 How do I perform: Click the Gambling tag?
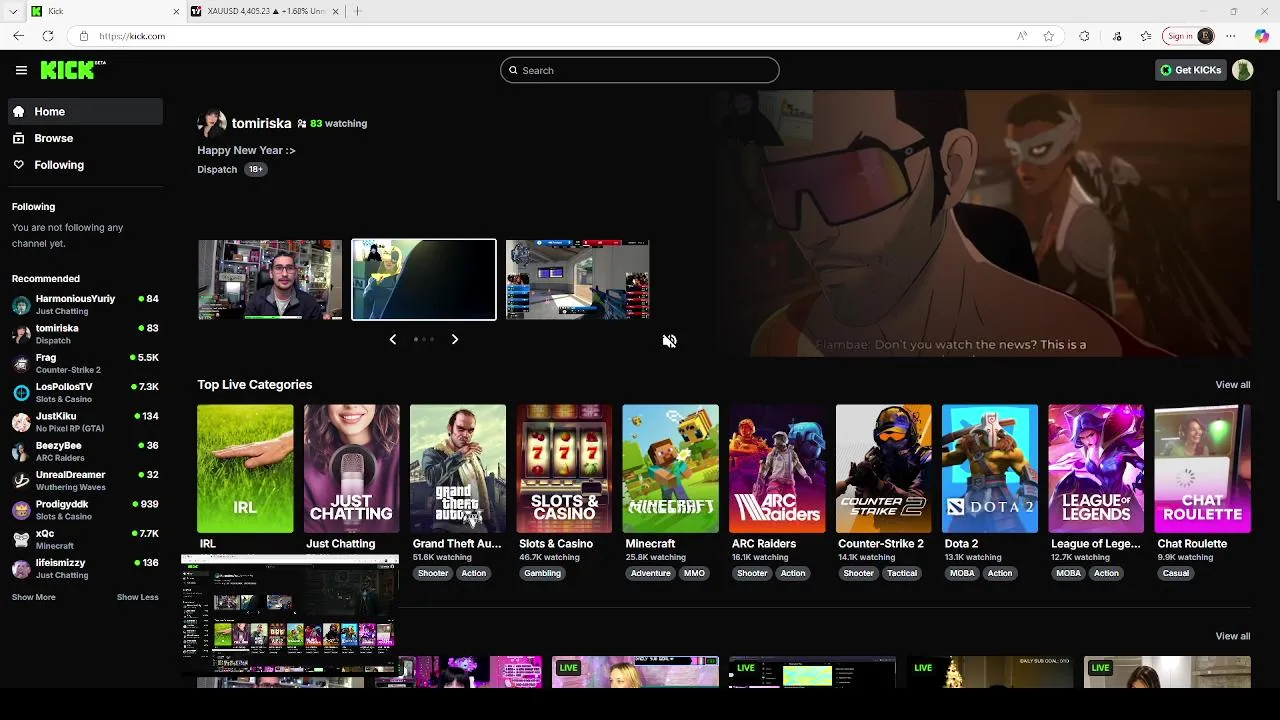pyautogui.click(x=542, y=573)
